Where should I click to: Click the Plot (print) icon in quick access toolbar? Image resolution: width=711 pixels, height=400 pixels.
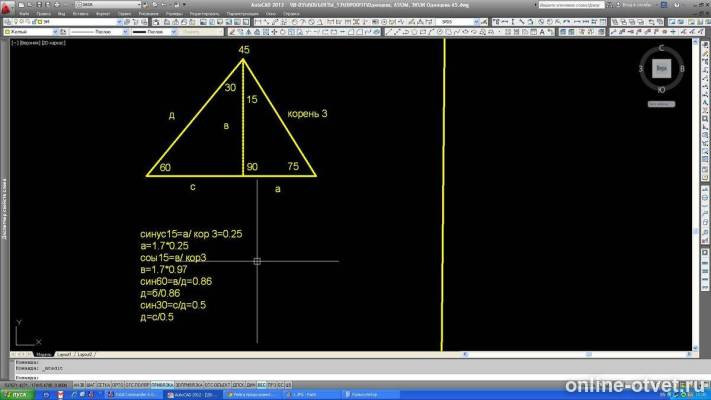click(57, 5)
